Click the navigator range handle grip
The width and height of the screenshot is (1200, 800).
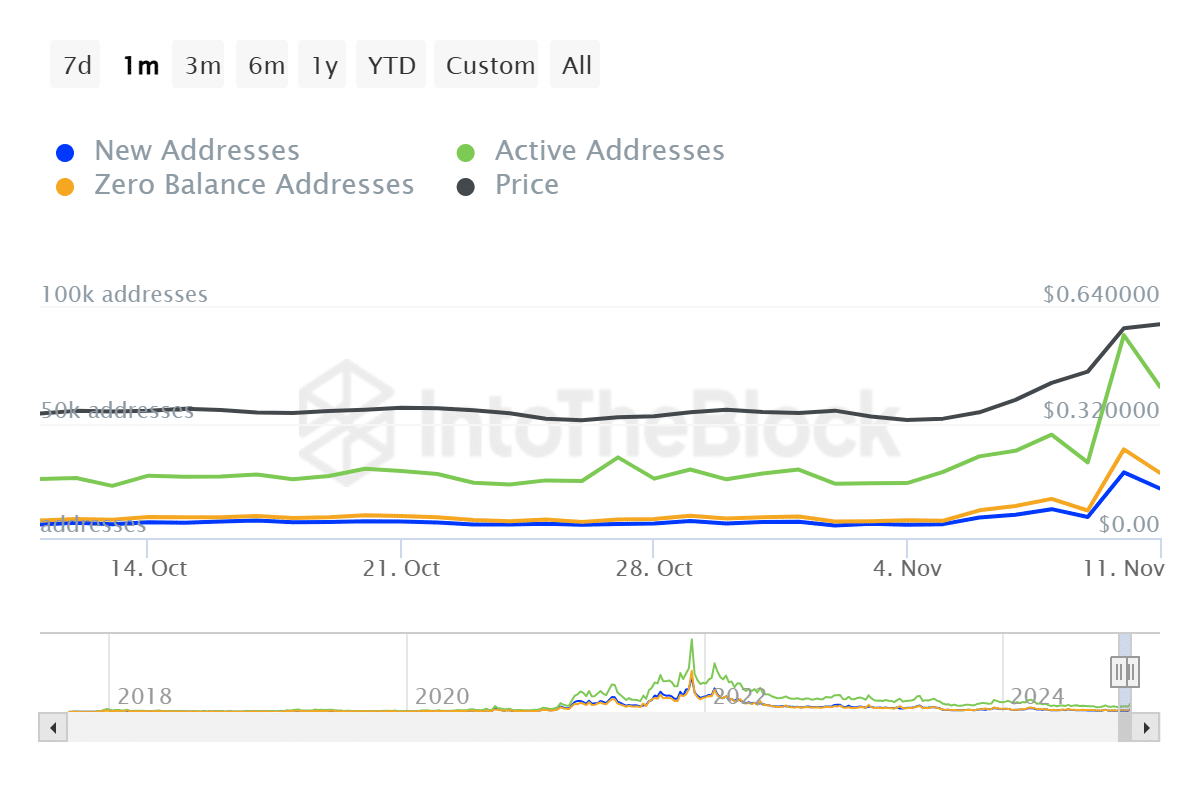tap(1125, 671)
